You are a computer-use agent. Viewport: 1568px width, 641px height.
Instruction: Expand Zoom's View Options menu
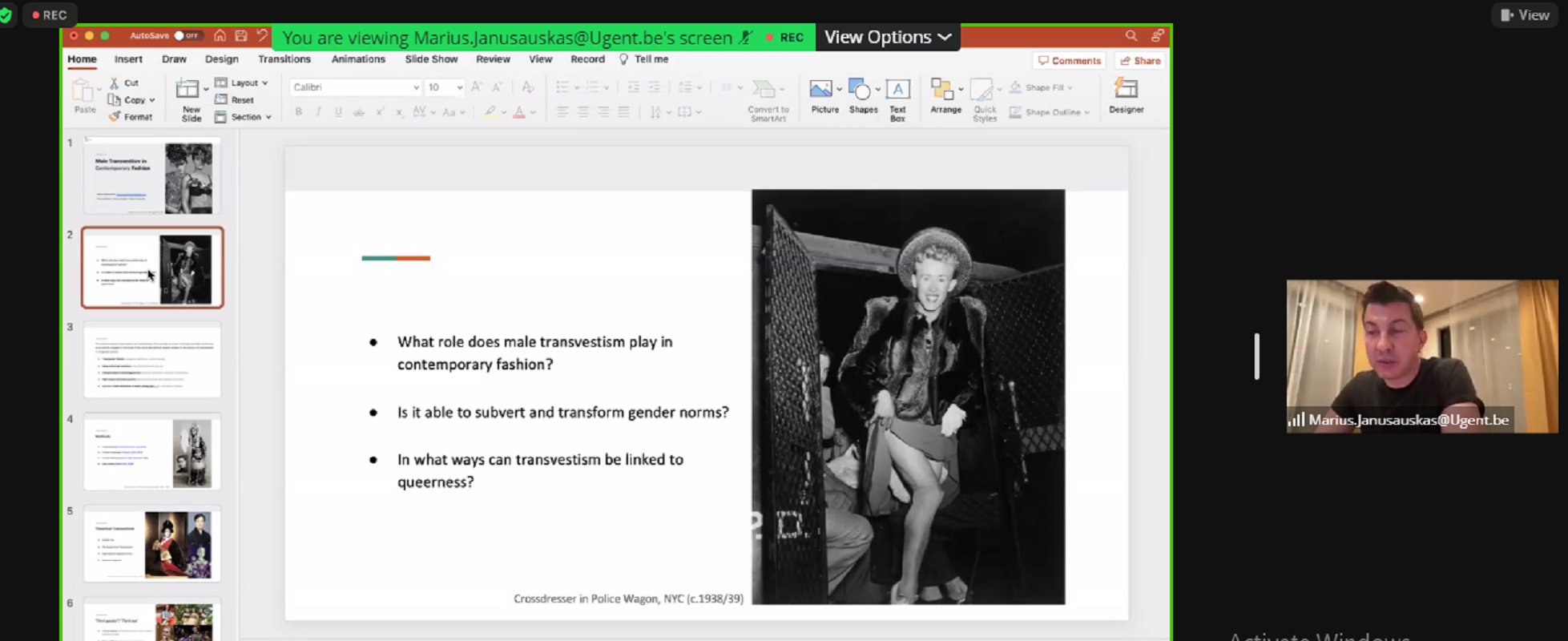[x=888, y=38]
